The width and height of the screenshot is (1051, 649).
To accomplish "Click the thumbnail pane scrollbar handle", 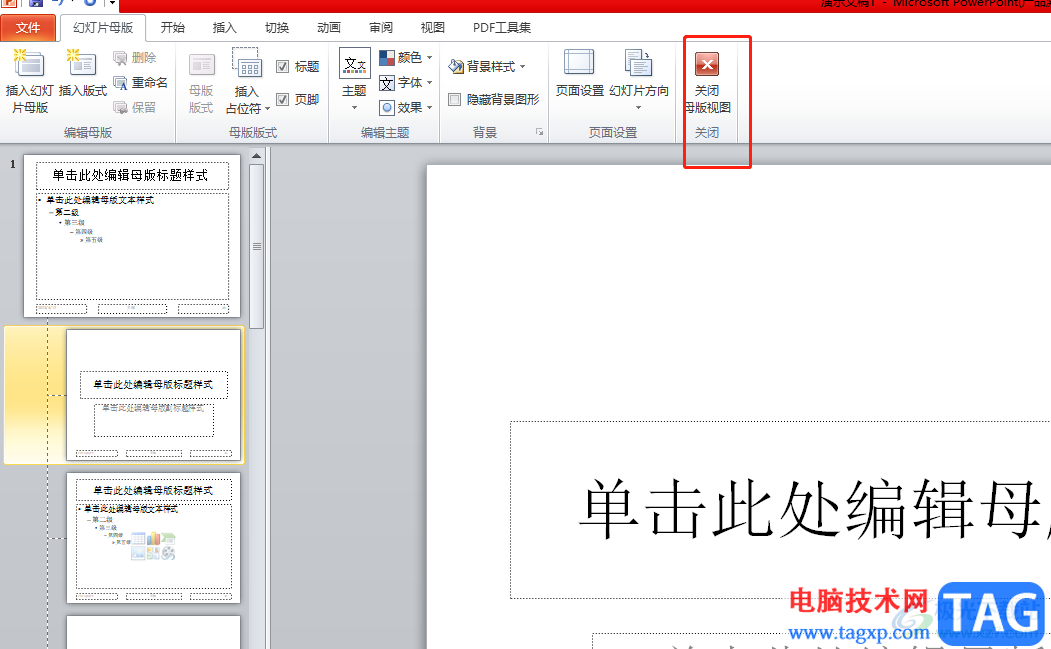I will point(257,247).
